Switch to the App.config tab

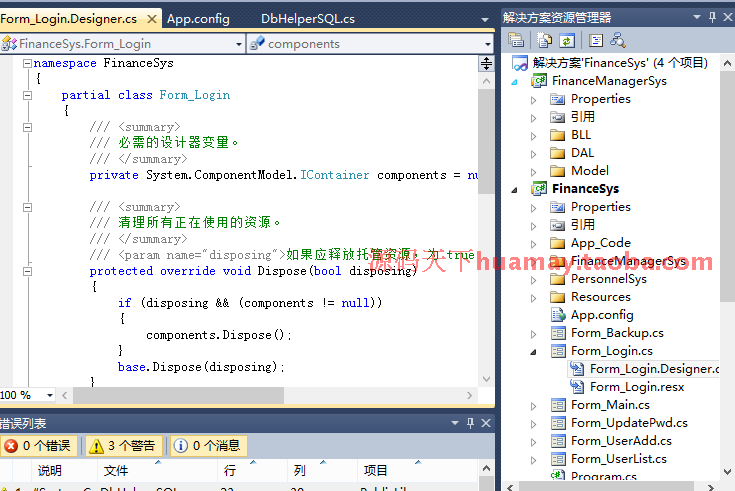pyautogui.click(x=198, y=19)
